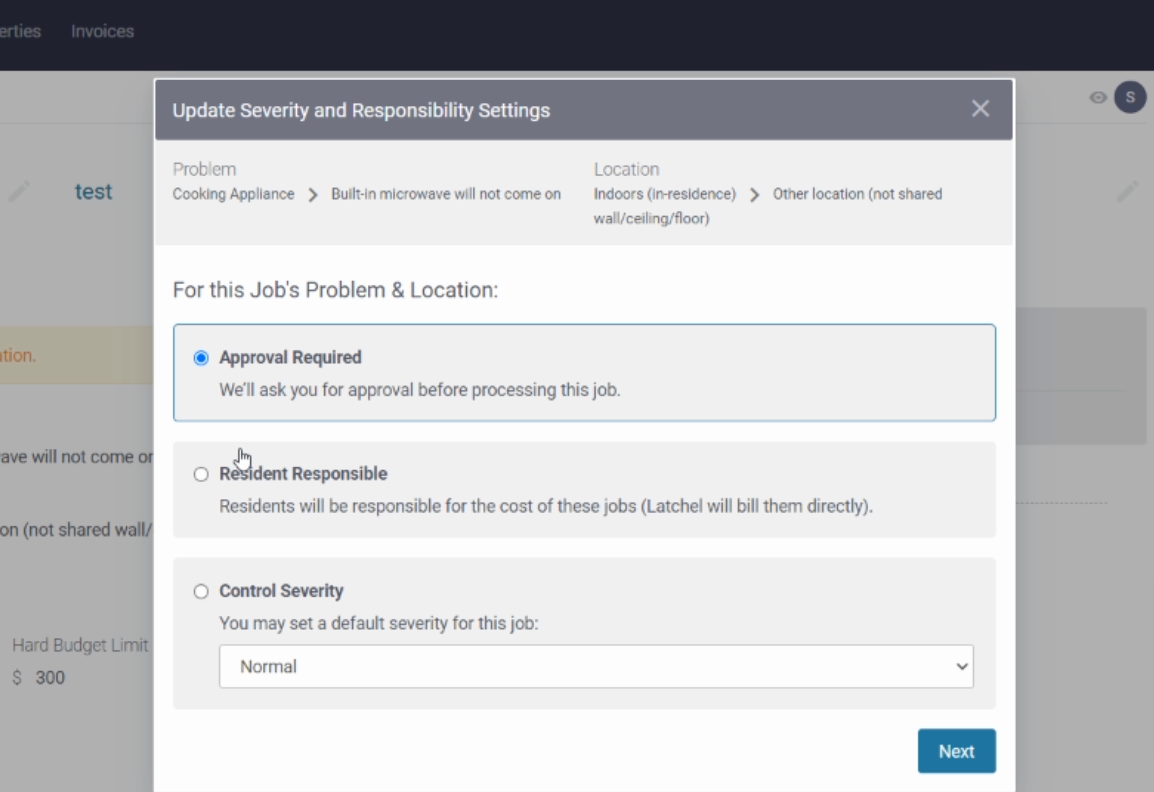Choose the Resident Responsible option
The image size is (1154, 792).
(x=201, y=474)
